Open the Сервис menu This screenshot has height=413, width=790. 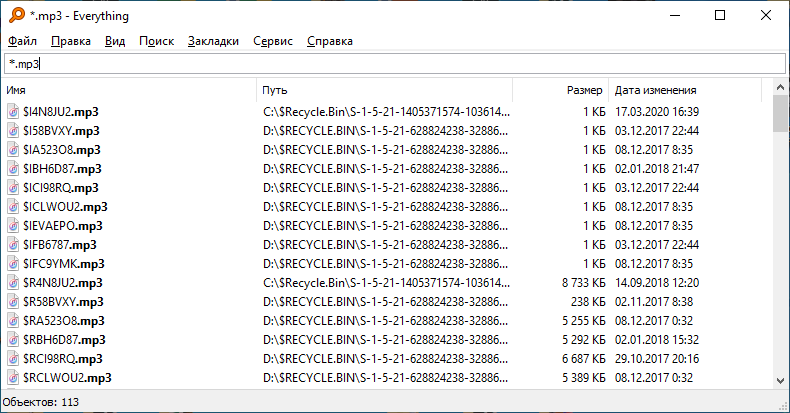tap(273, 41)
